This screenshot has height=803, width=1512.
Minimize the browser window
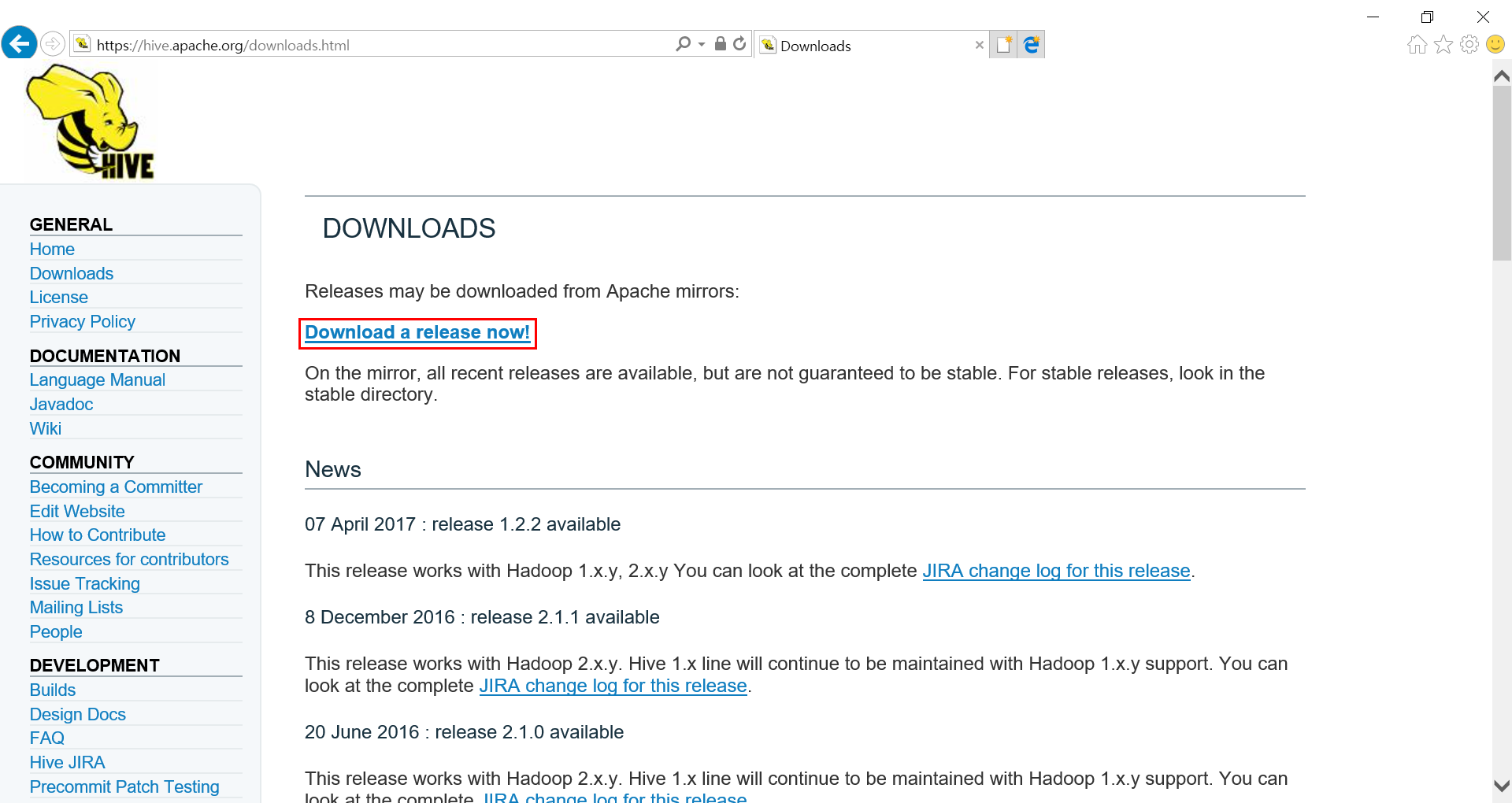(1373, 17)
